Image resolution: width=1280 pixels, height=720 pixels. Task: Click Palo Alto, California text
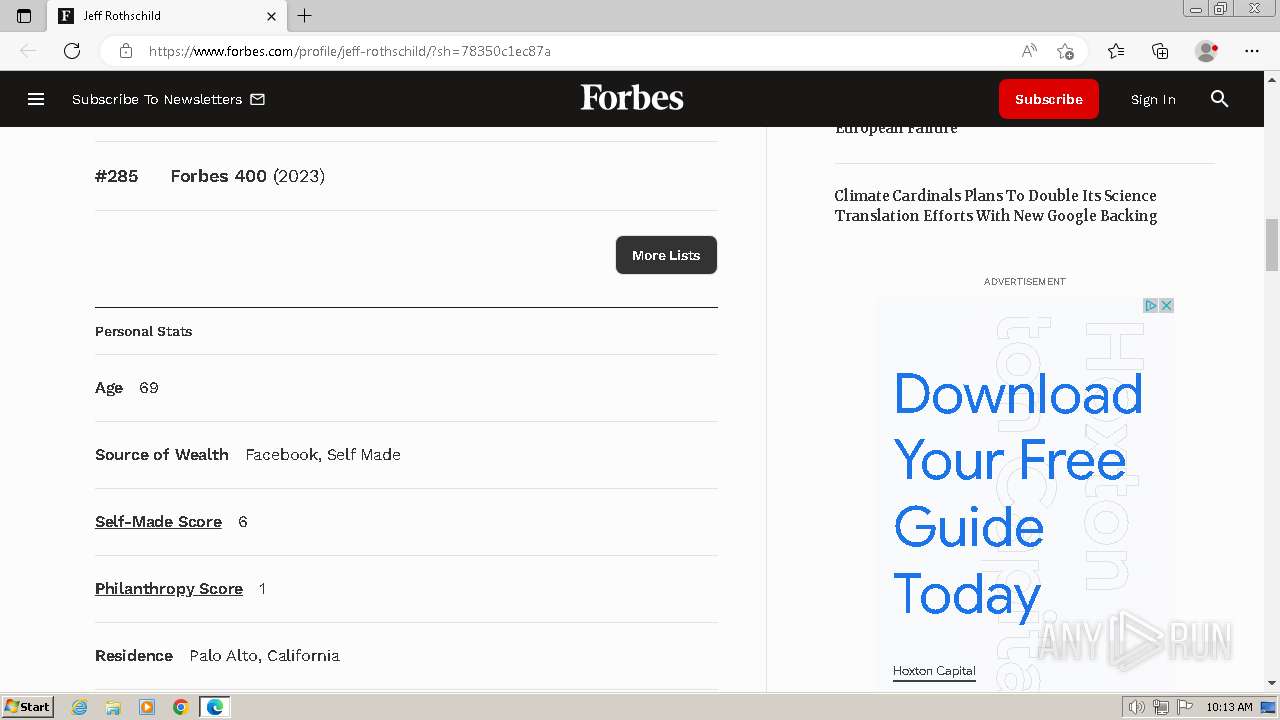coord(264,656)
